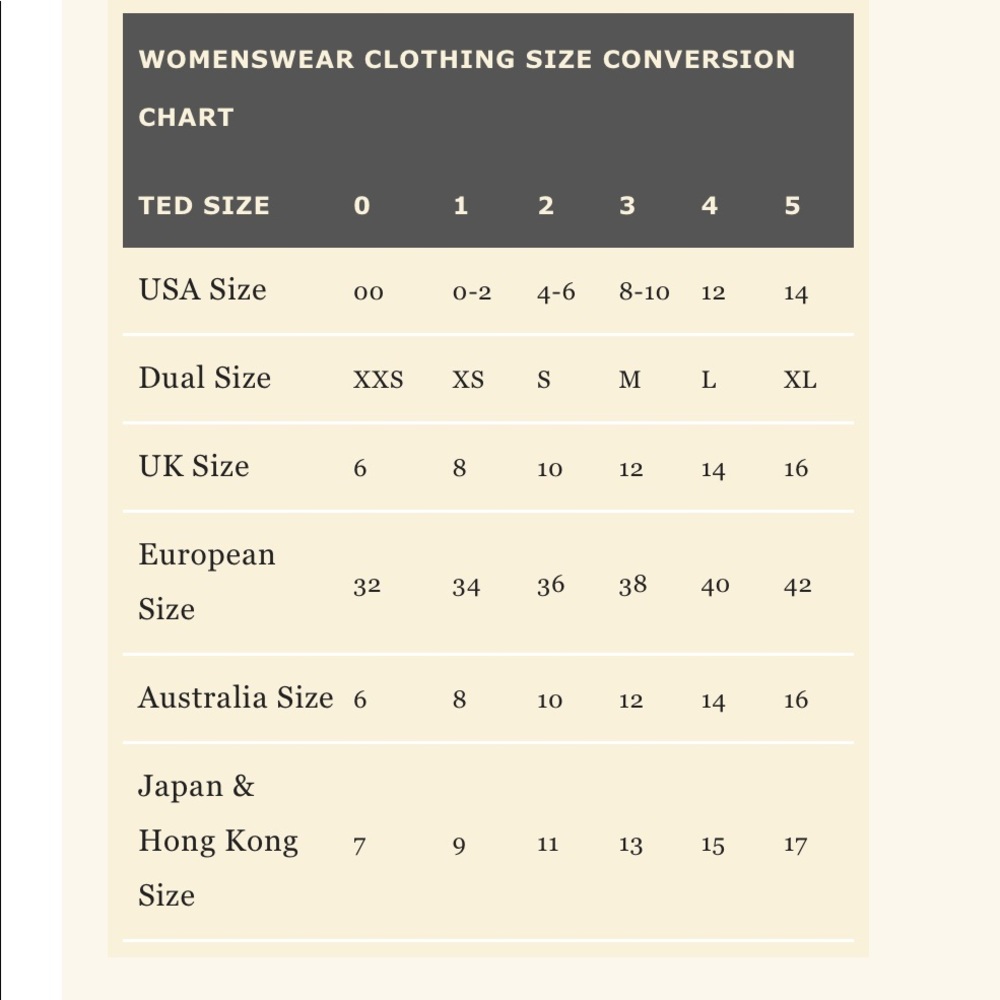Select the USA Size row label
Image resolution: width=1000 pixels, height=1000 pixels.
(202, 290)
